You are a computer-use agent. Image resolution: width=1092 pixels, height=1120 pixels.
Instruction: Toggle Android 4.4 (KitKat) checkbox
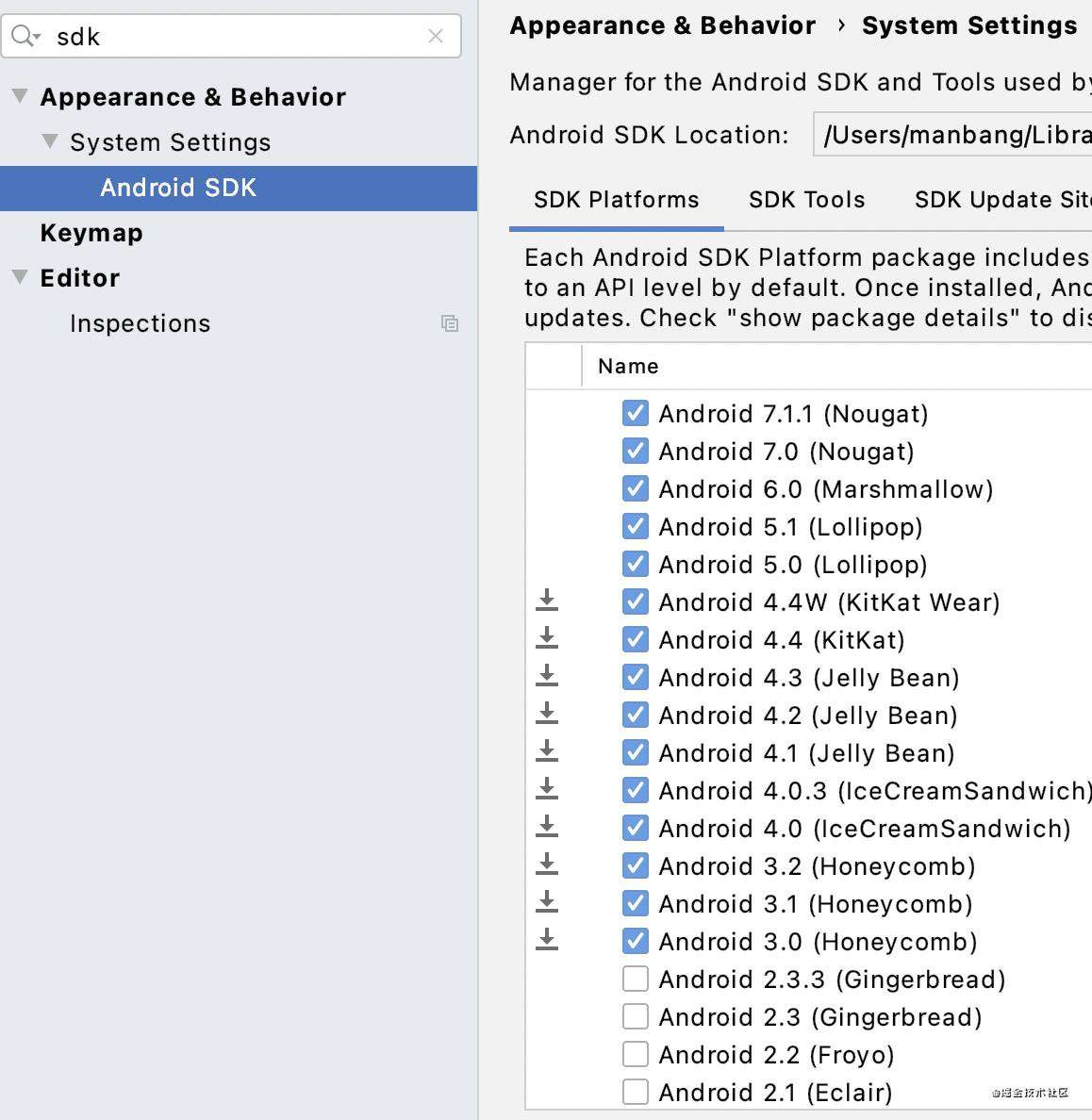[636, 639]
